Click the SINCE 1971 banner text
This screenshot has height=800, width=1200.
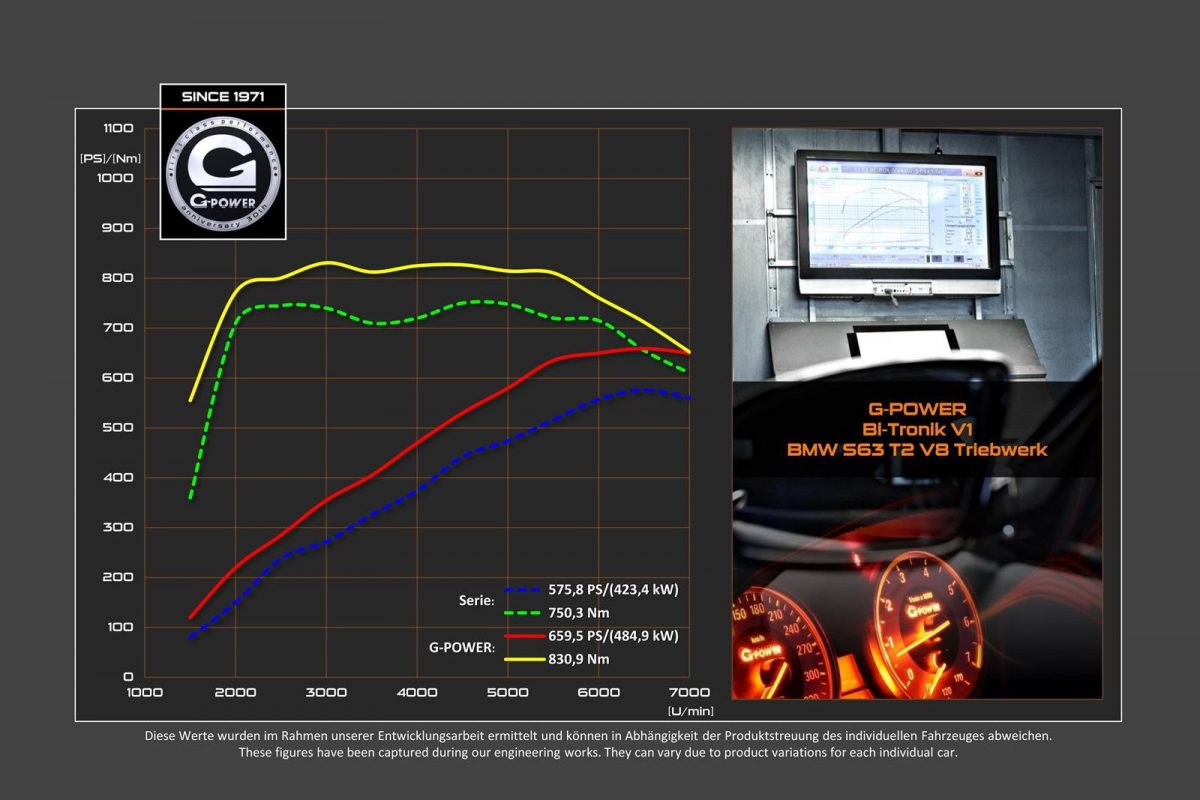click(x=223, y=97)
